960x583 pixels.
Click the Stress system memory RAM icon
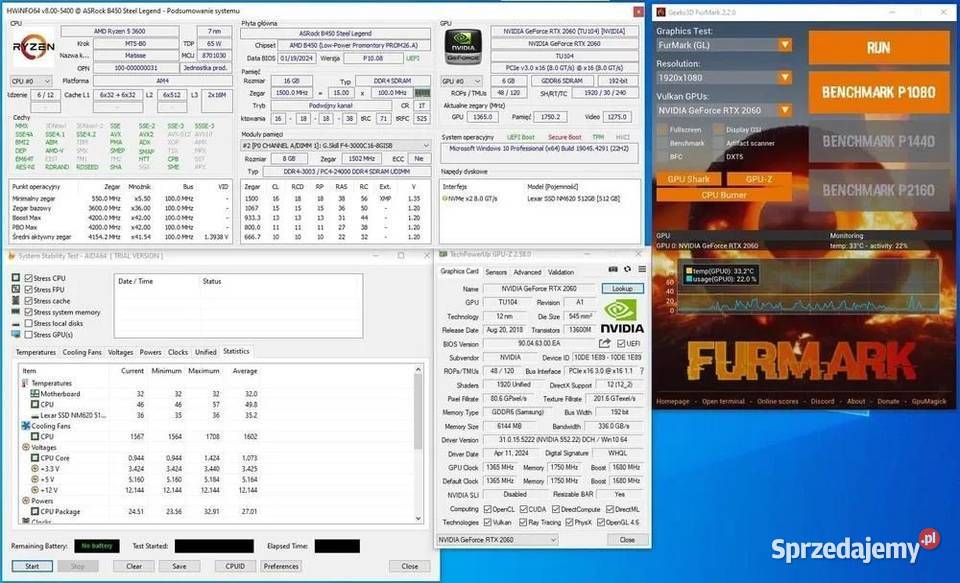[16, 312]
